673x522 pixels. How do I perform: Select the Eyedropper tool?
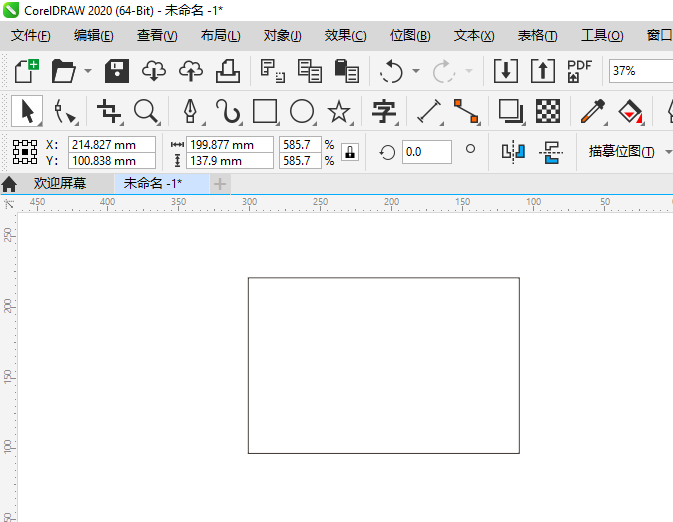[x=594, y=111]
